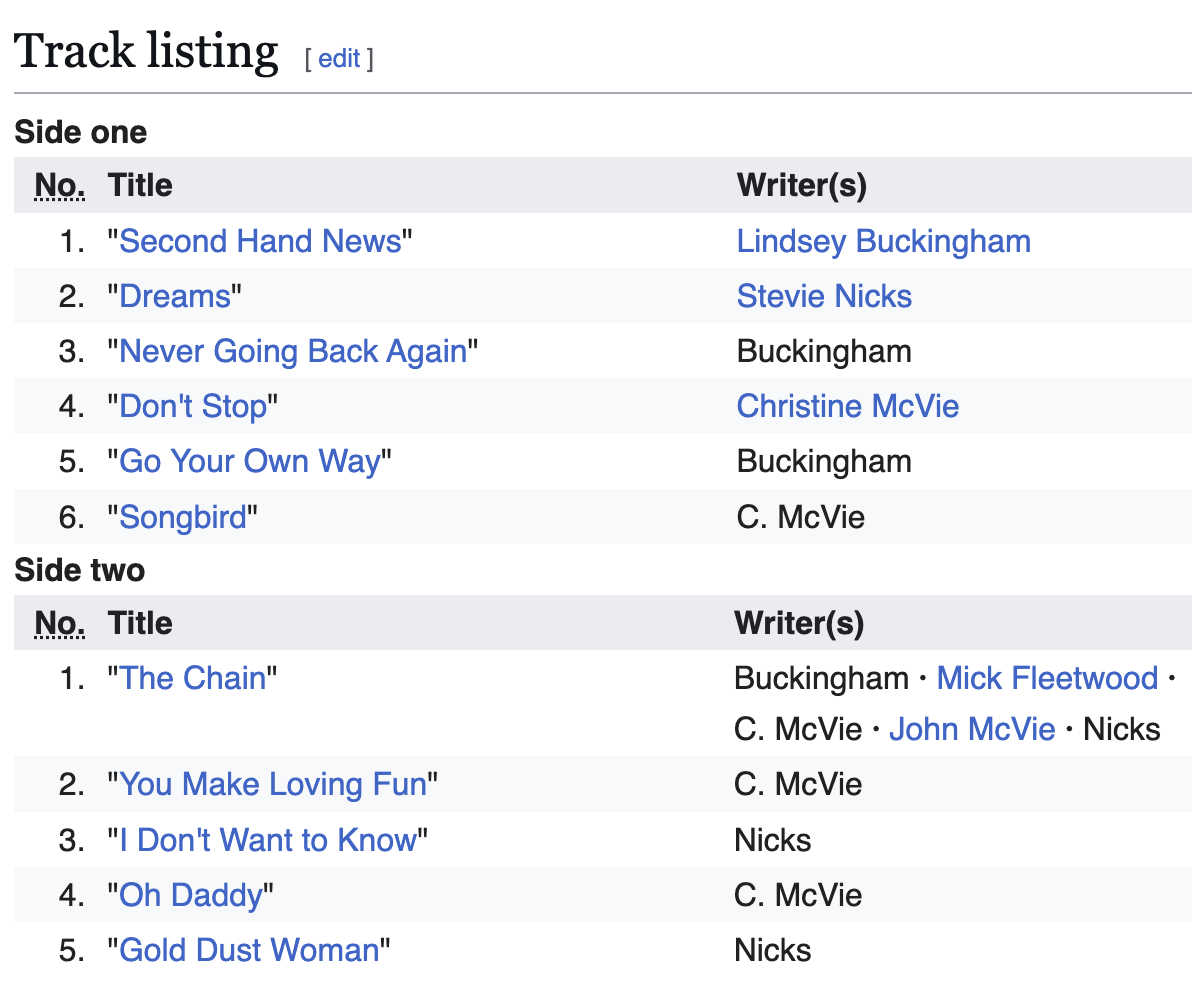This screenshot has width=1192, height=992.
Task: Click the "No." abbreviation under Side two
Action: click(x=60, y=623)
